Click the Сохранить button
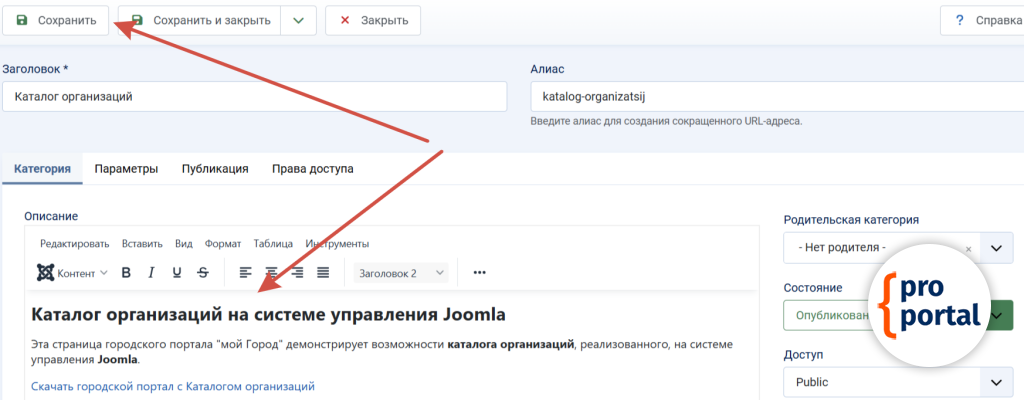1024x400 pixels. [x=56, y=20]
